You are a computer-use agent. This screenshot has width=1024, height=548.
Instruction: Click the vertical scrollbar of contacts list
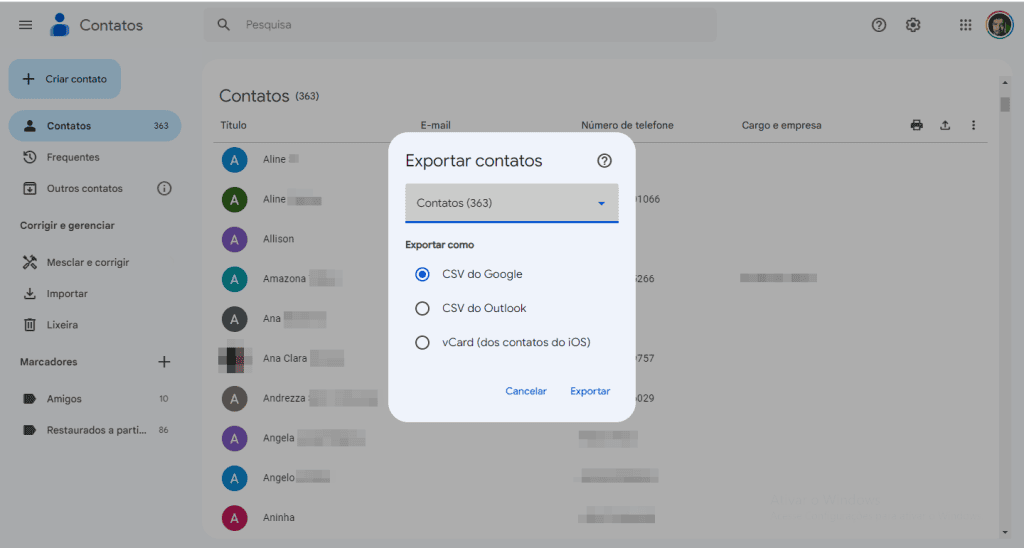tap(1004, 104)
